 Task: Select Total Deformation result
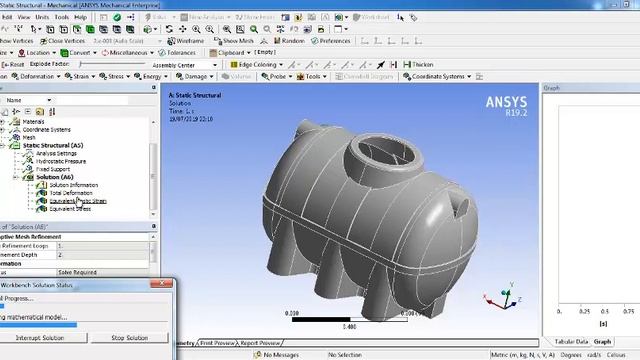[71, 193]
